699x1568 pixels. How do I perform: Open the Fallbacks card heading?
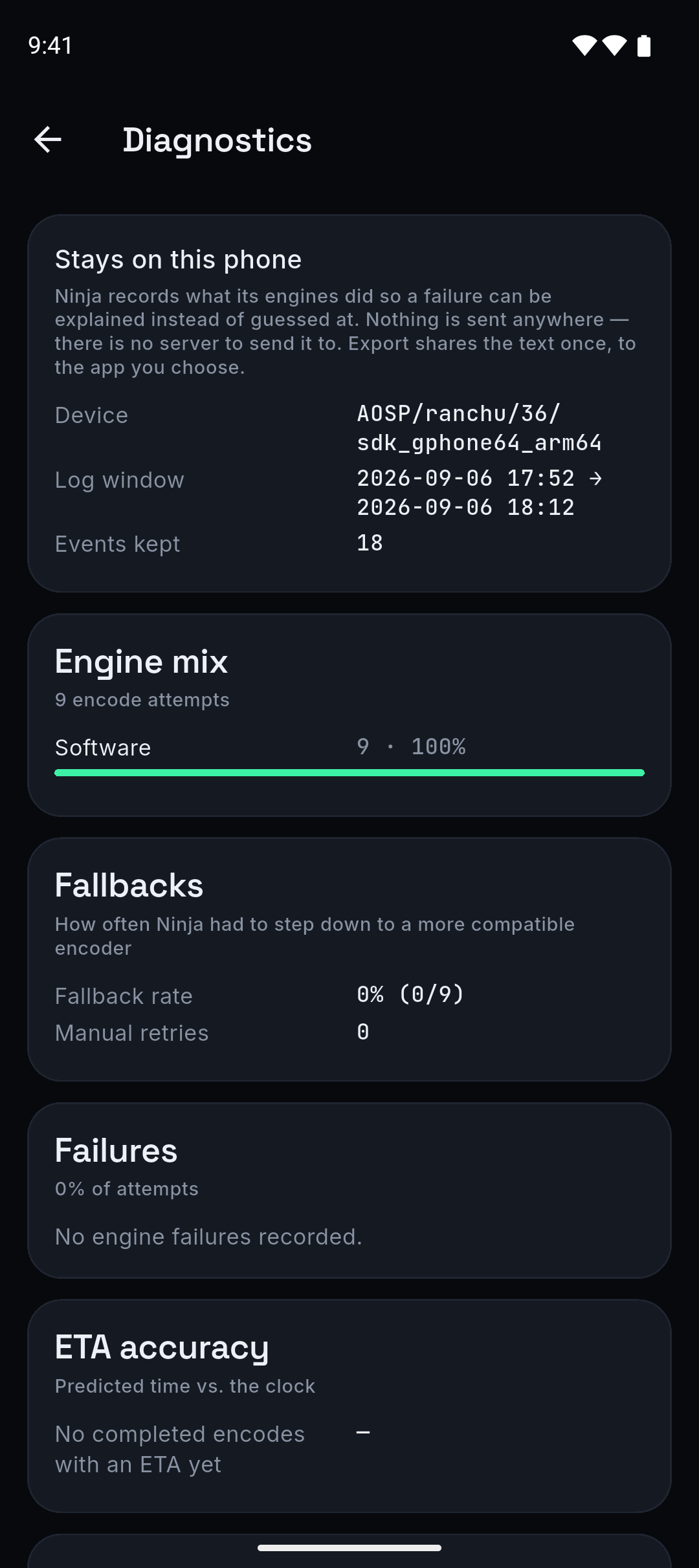pyautogui.click(x=129, y=885)
